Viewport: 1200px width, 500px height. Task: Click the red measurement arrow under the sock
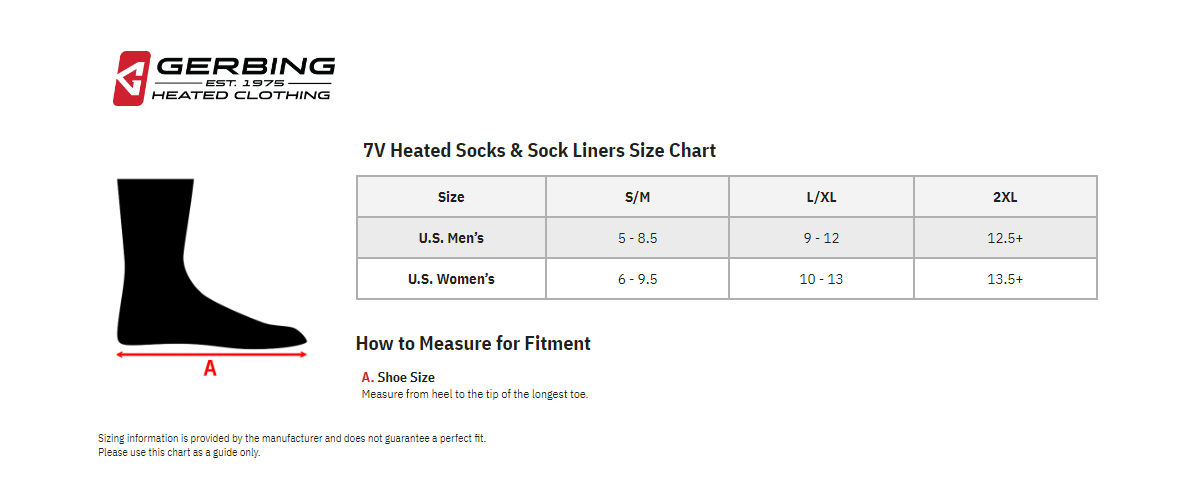[211, 353]
